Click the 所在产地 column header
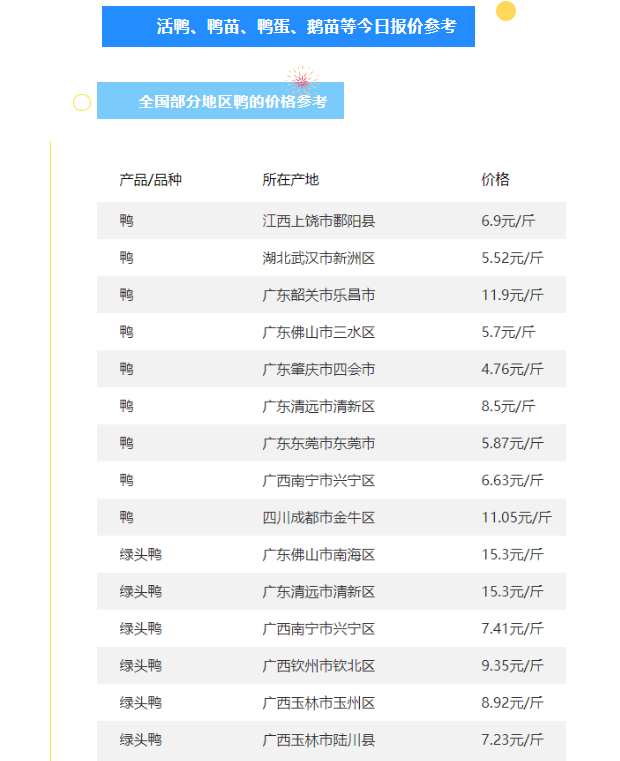The width and height of the screenshot is (620, 761). 290,180
